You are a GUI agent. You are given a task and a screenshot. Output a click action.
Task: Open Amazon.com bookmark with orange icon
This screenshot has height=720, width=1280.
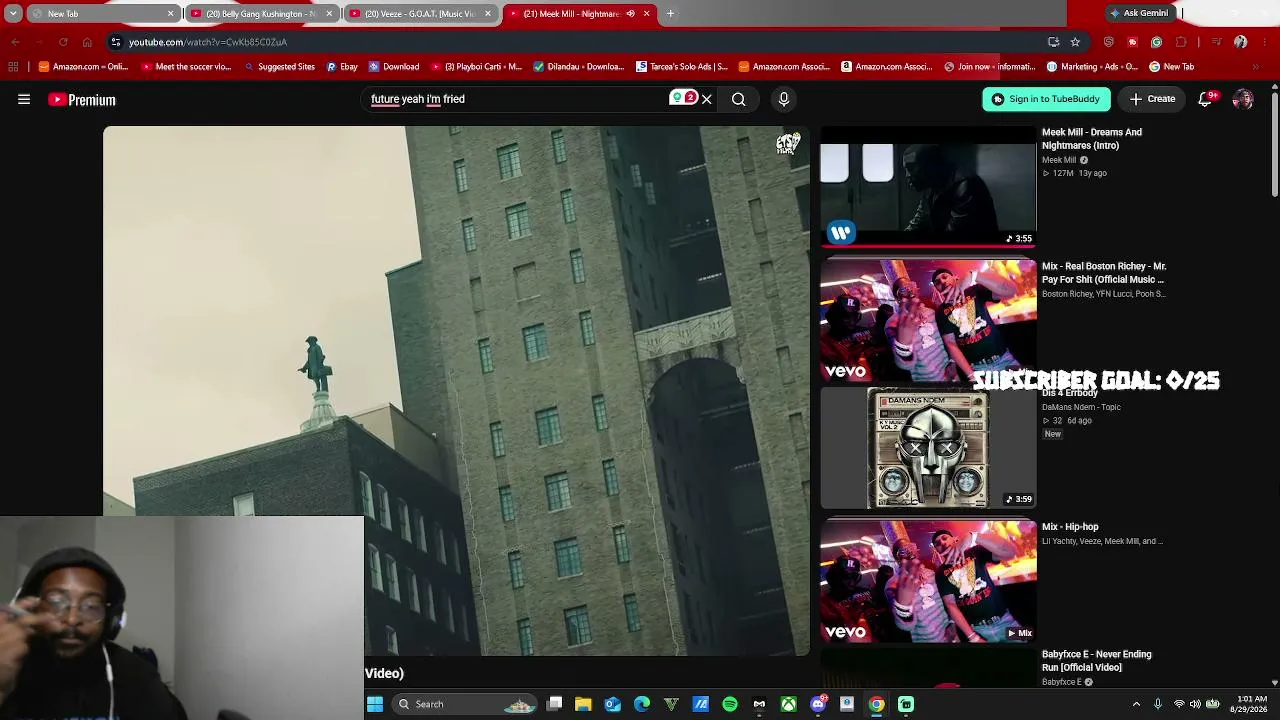pyautogui.click(x=84, y=67)
